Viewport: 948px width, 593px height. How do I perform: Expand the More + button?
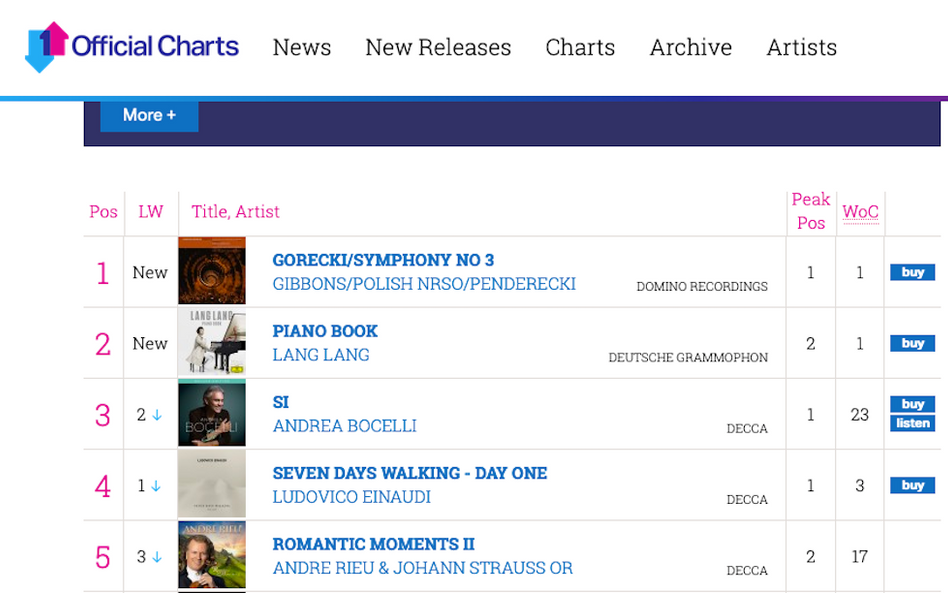coord(149,115)
